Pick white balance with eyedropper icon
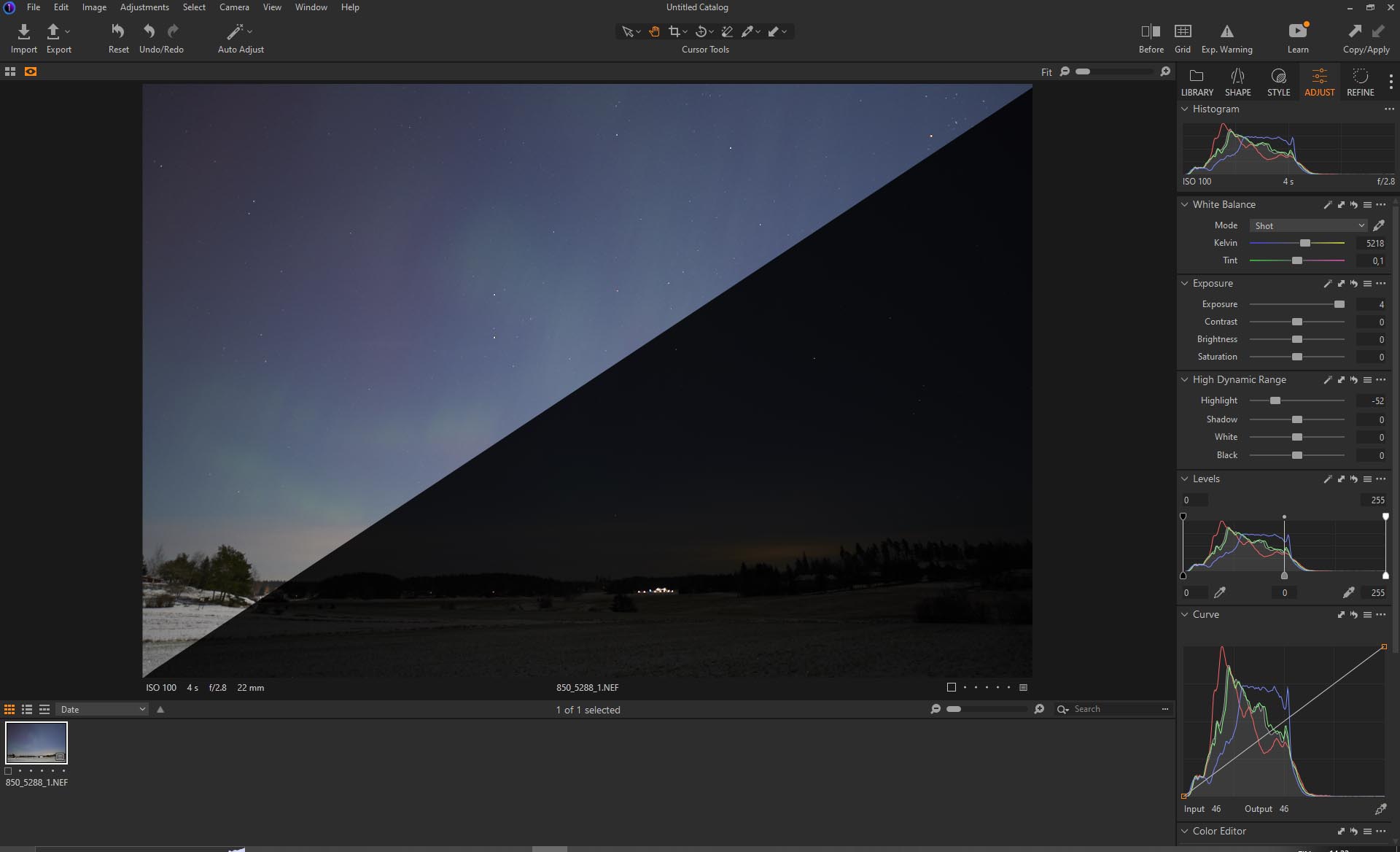The height and width of the screenshot is (852, 1400). (1378, 225)
